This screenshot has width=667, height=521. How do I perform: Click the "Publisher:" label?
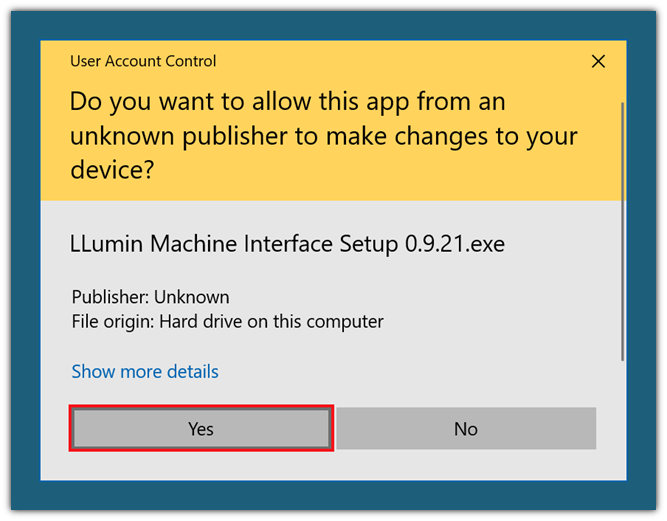[x=111, y=297]
